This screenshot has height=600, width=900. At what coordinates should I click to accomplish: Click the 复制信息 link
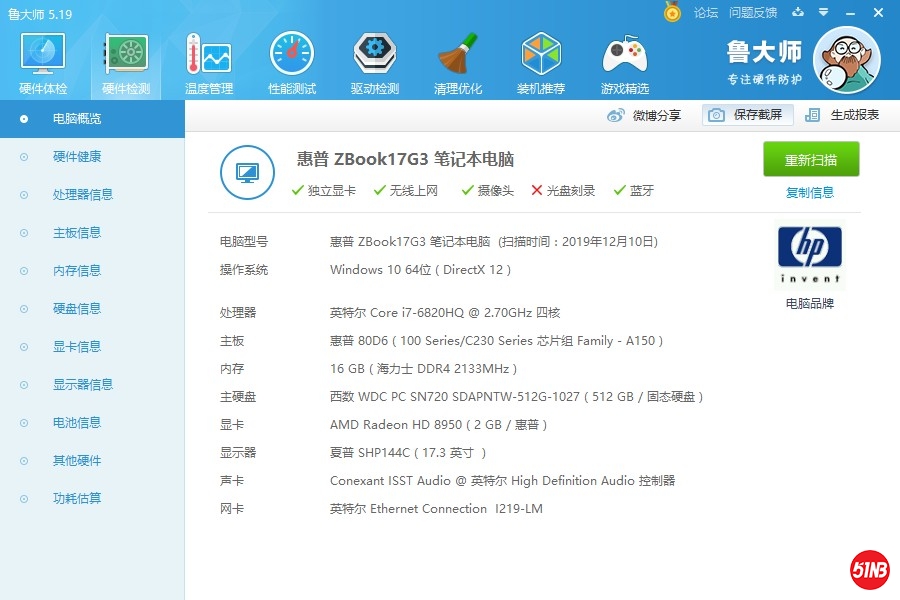click(x=810, y=193)
